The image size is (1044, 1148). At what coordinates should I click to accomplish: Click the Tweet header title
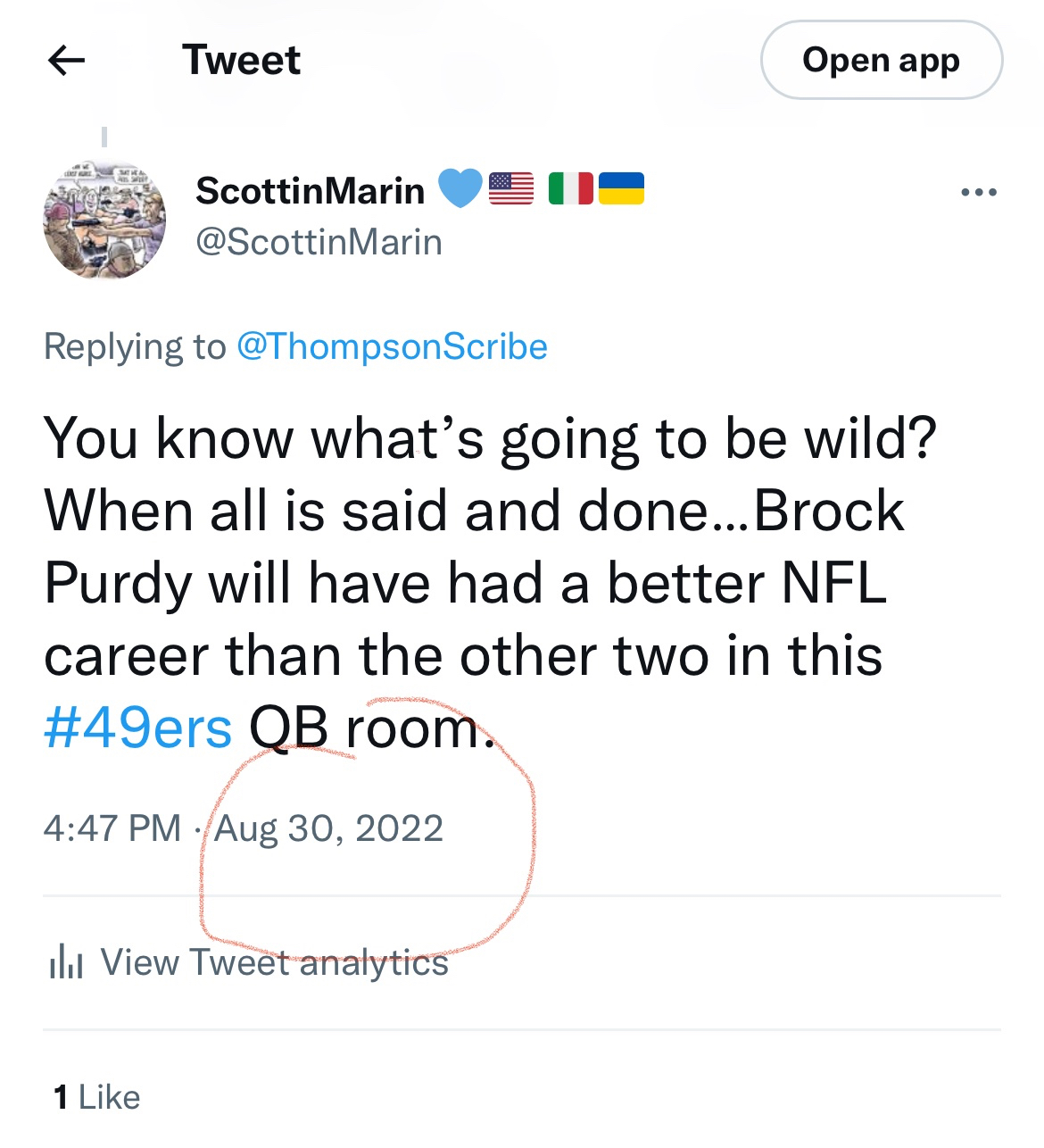pos(241,61)
